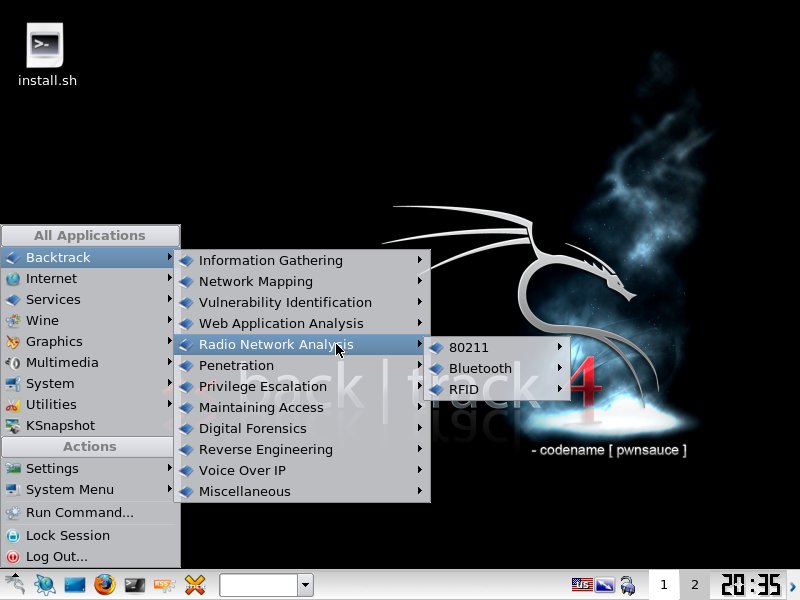Click the Internet globe menu icon
The image size is (800, 600).
click(x=13, y=279)
